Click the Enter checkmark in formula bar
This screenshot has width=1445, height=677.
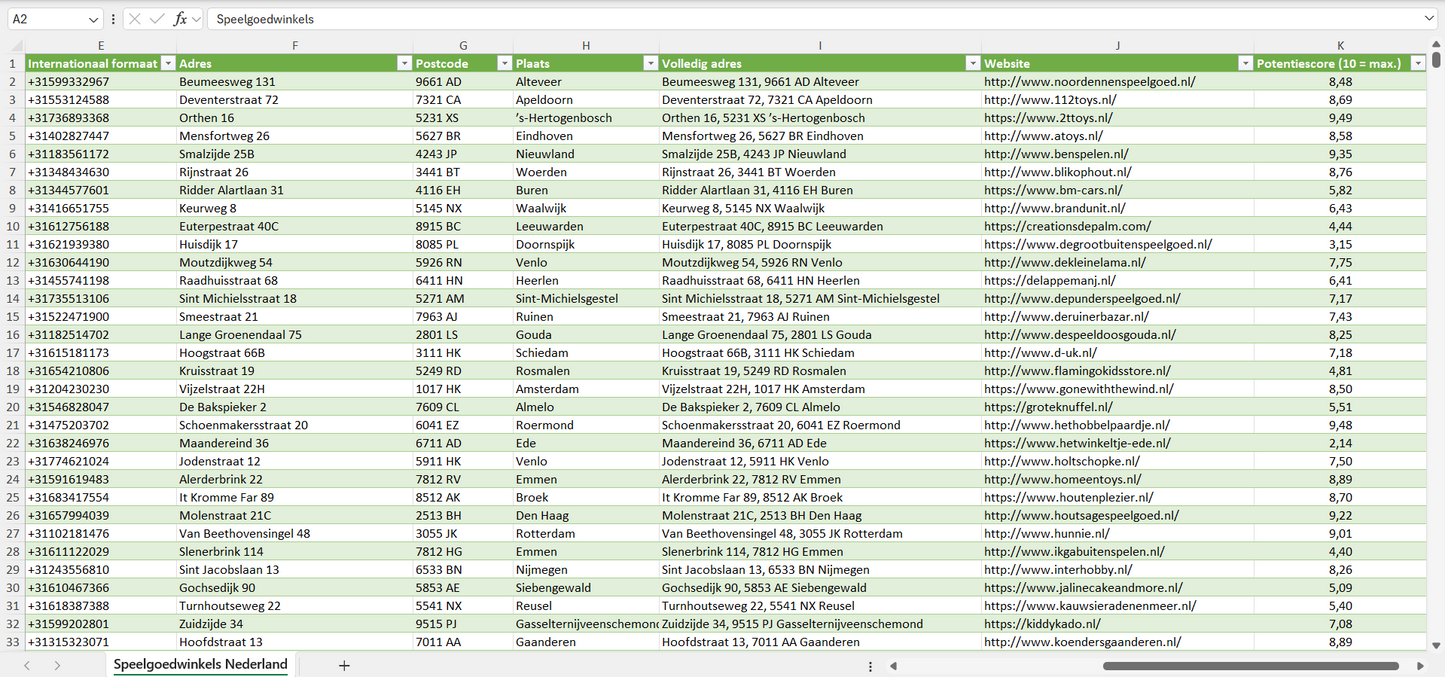(157, 19)
